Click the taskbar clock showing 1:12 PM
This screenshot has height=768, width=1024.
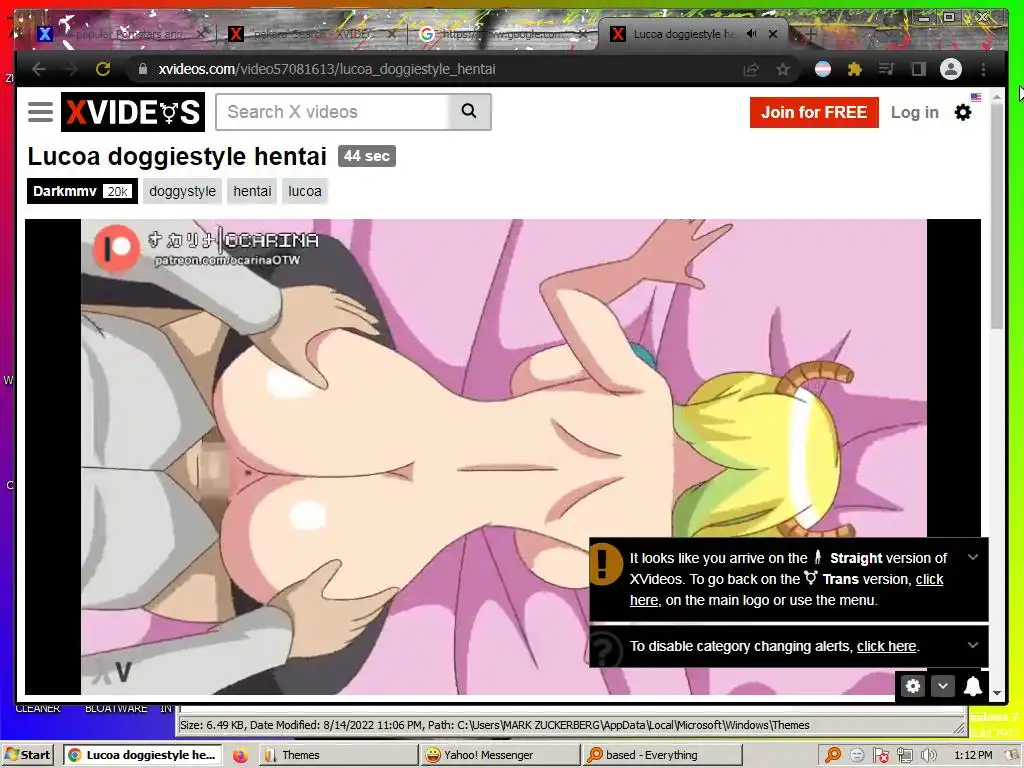pos(973,755)
